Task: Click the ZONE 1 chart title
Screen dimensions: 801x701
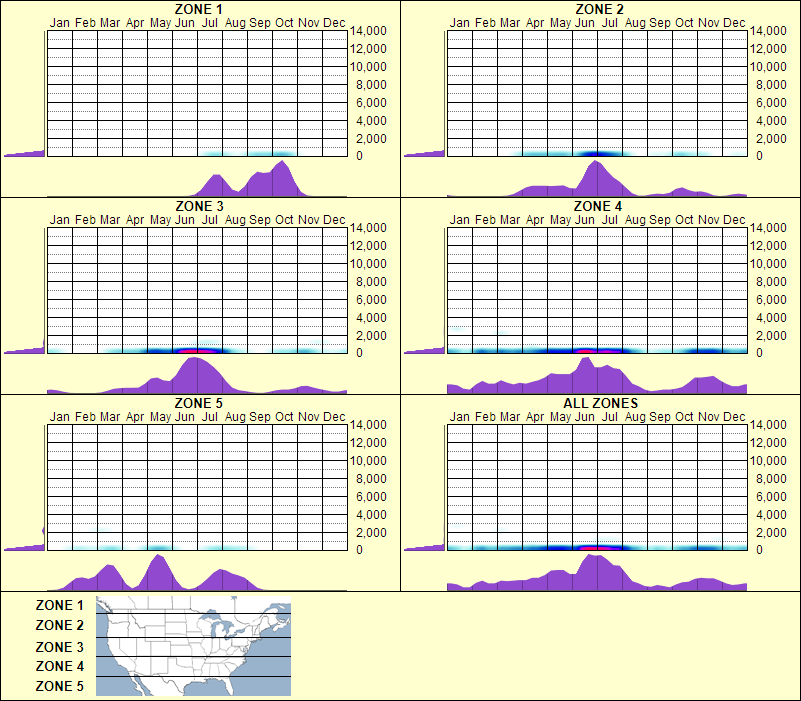Action: 199,9
